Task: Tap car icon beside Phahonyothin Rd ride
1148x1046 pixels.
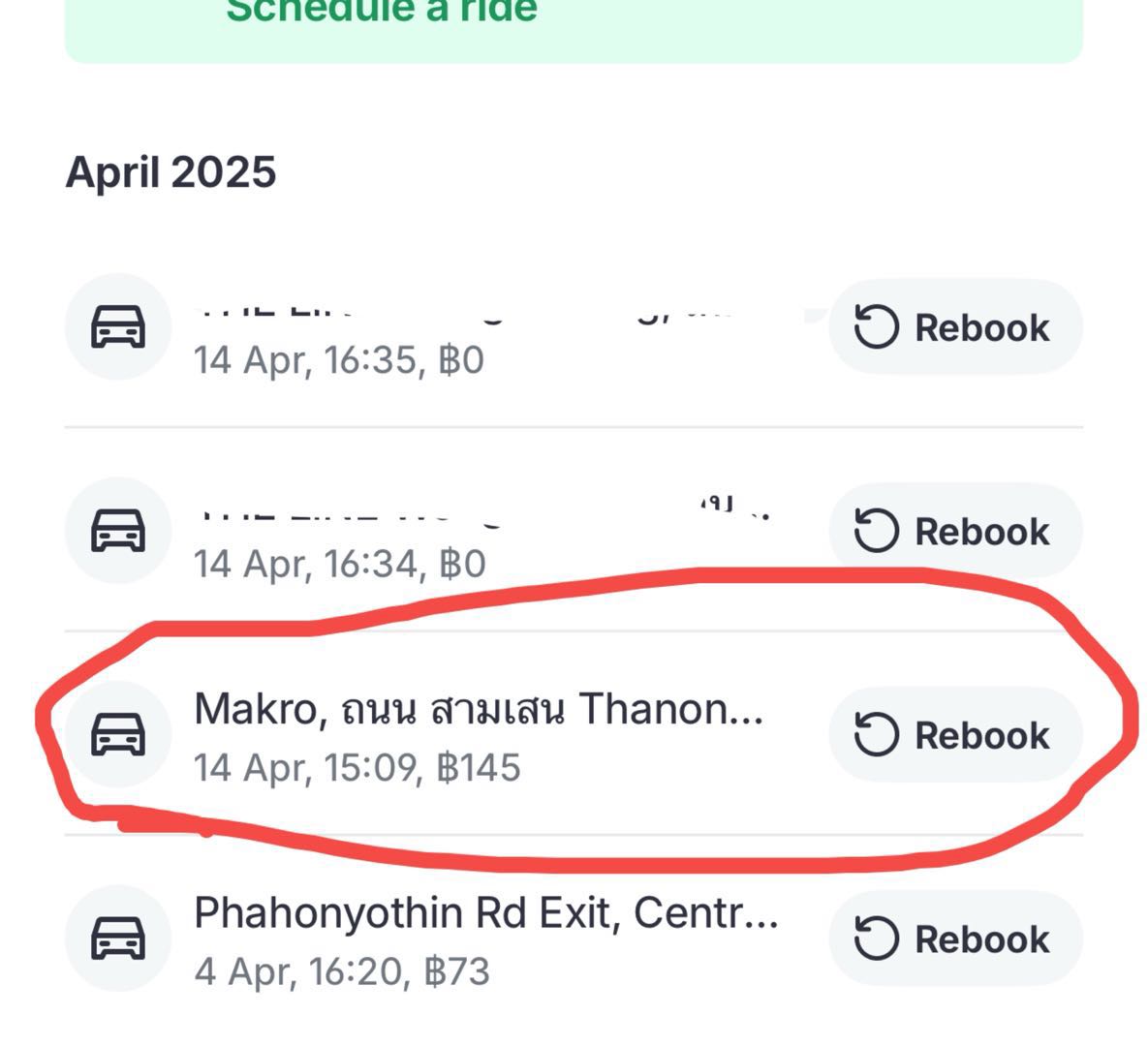Action: coord(118,938)
